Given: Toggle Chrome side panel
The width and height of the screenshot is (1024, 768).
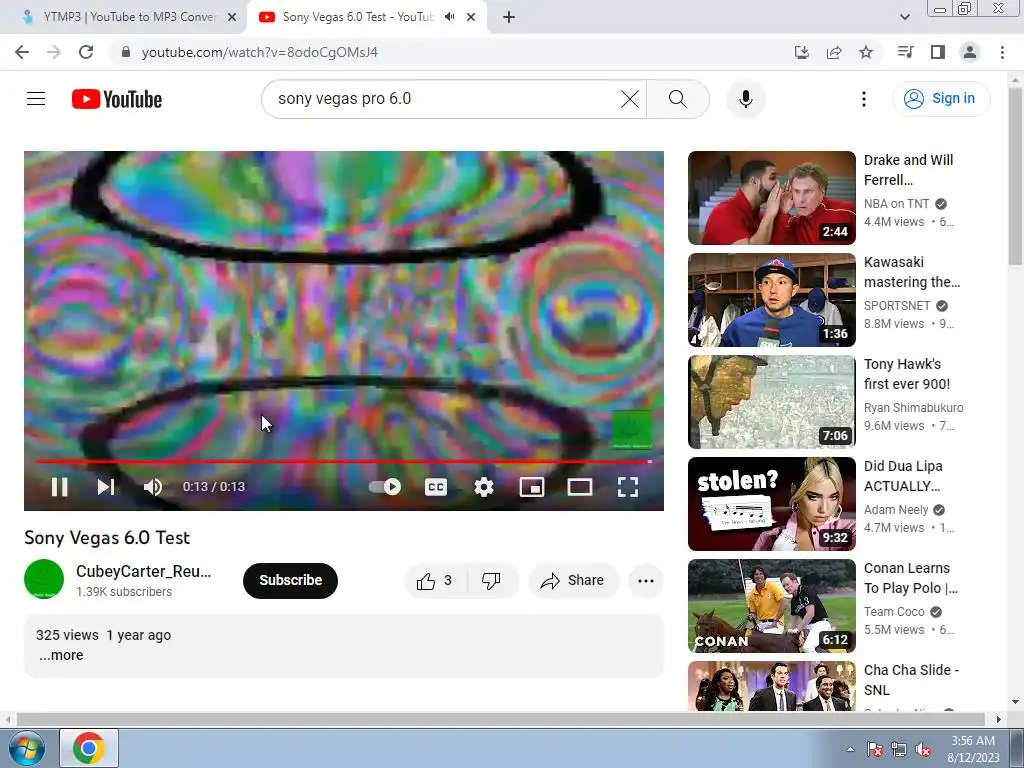Looking at the screenshot, I should pos(938,52).
